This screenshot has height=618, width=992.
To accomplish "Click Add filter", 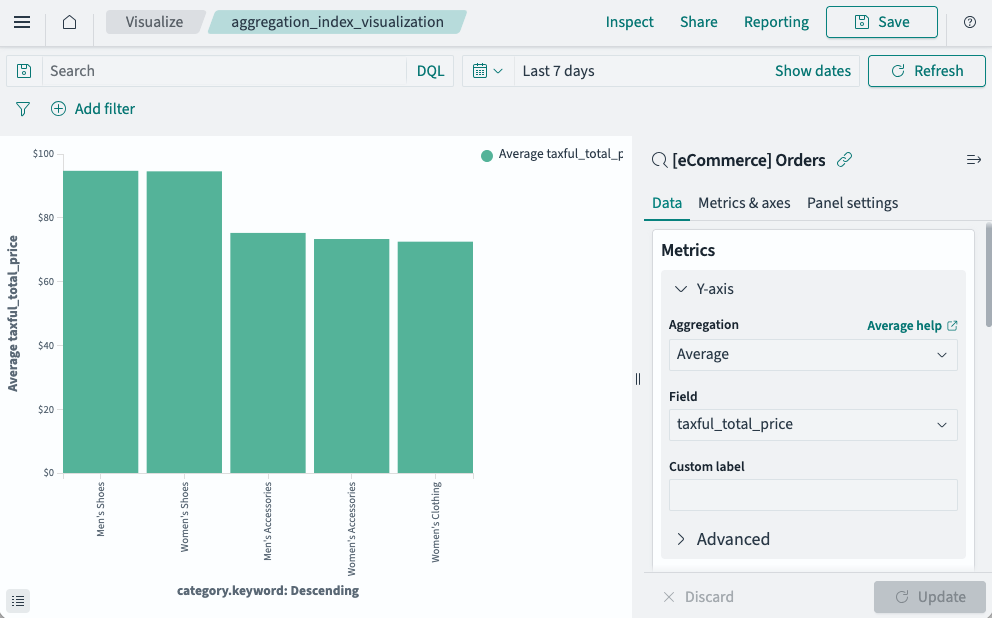I will [93, 109].
